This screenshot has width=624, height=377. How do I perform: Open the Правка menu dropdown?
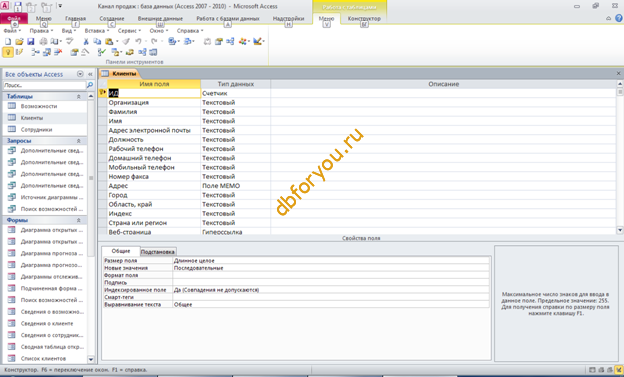(x=41, y=31)
